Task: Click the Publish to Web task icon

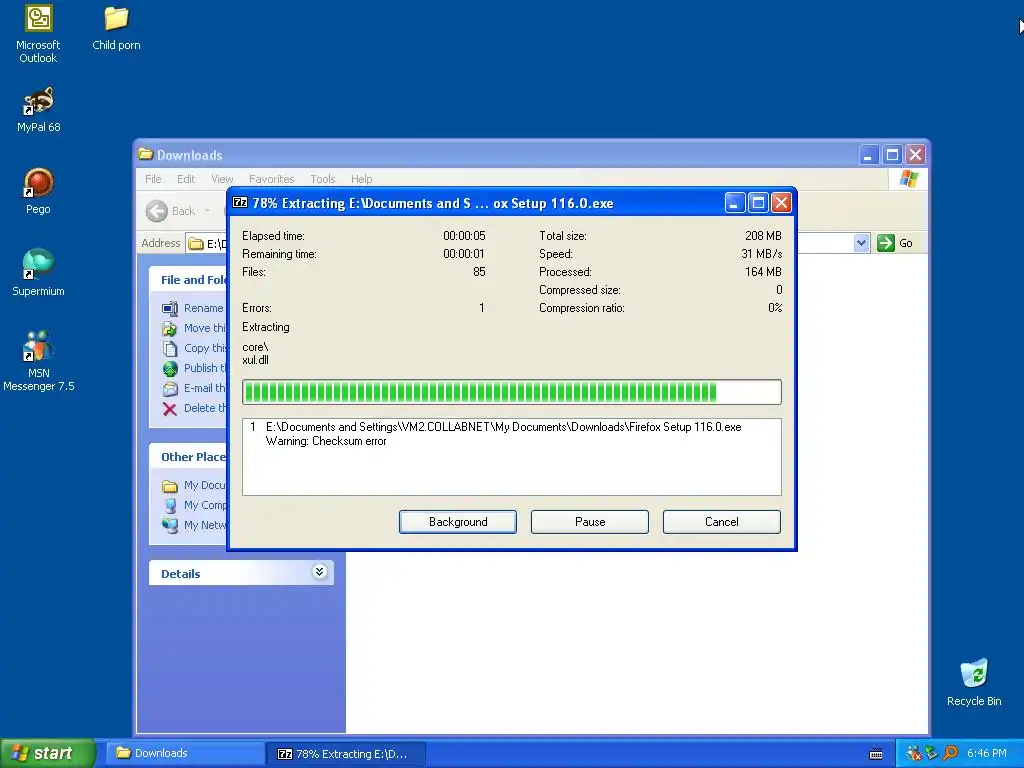Action: click(x=170, y=368)
